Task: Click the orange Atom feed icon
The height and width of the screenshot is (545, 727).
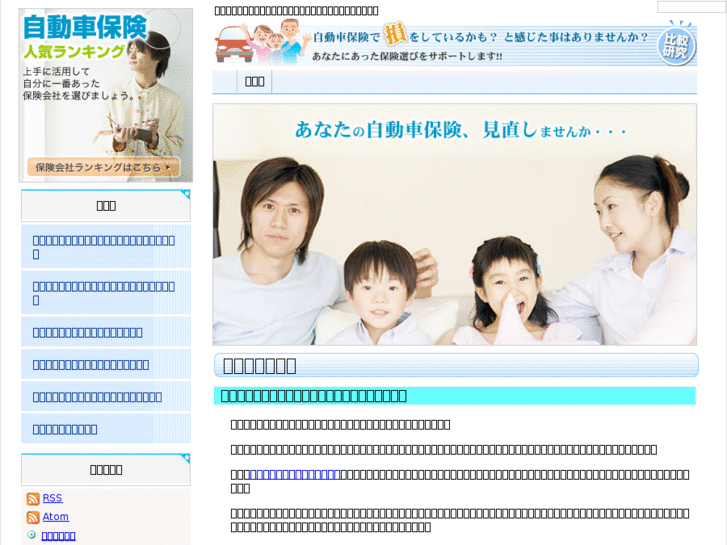Action: [33, 517]
